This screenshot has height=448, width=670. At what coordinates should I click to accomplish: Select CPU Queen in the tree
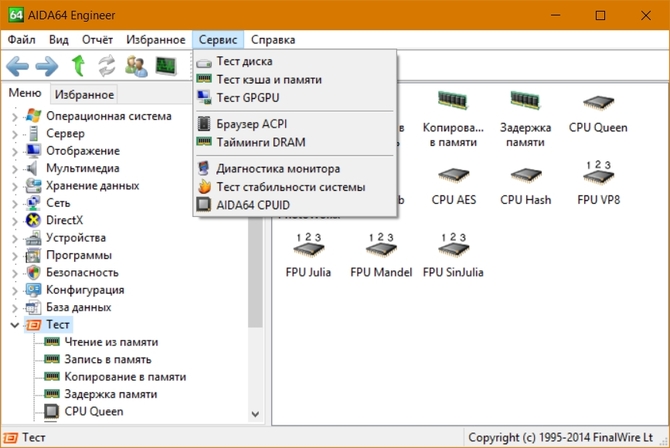point(94,412)
